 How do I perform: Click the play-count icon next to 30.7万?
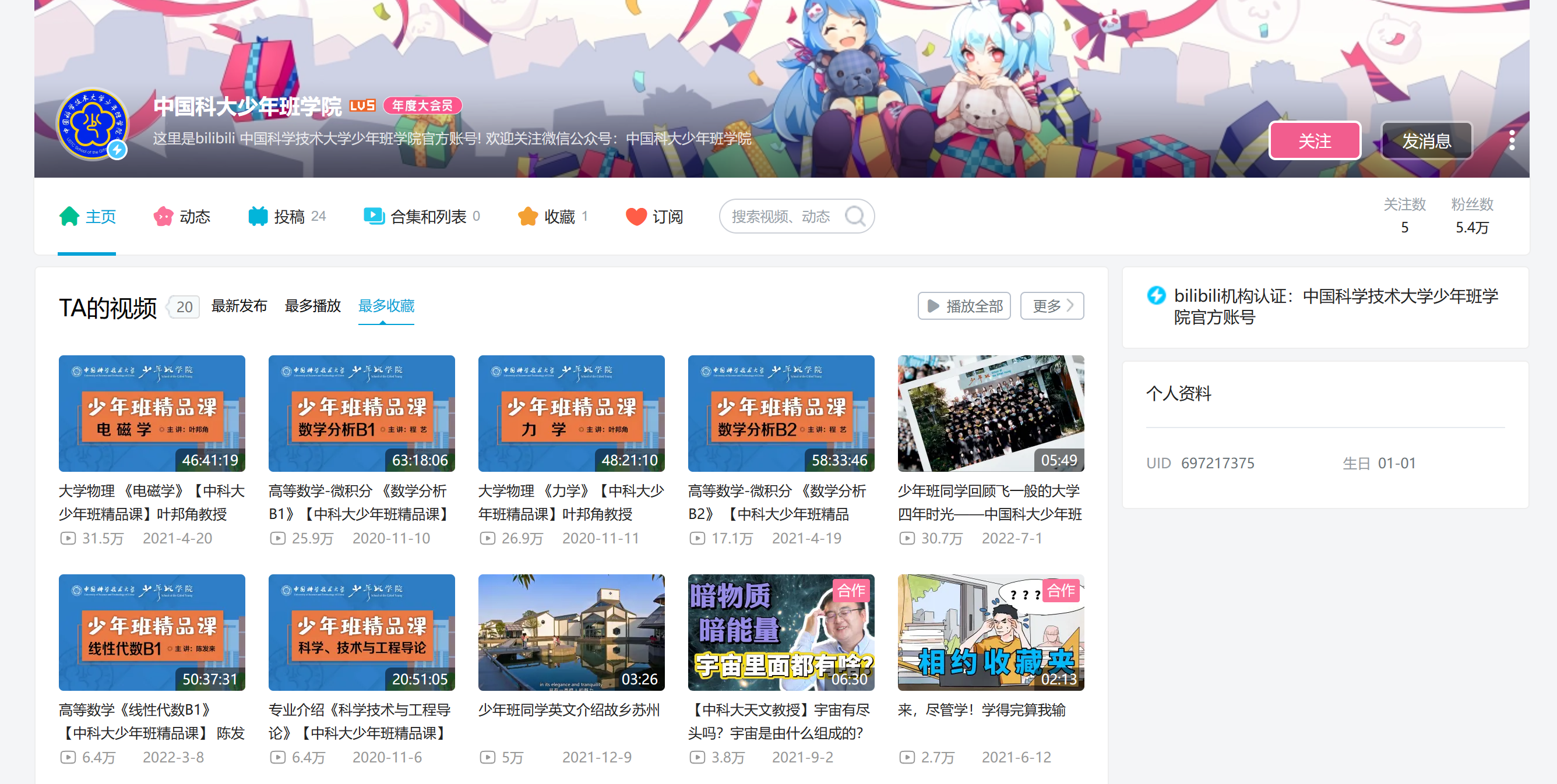click(907, 538)
